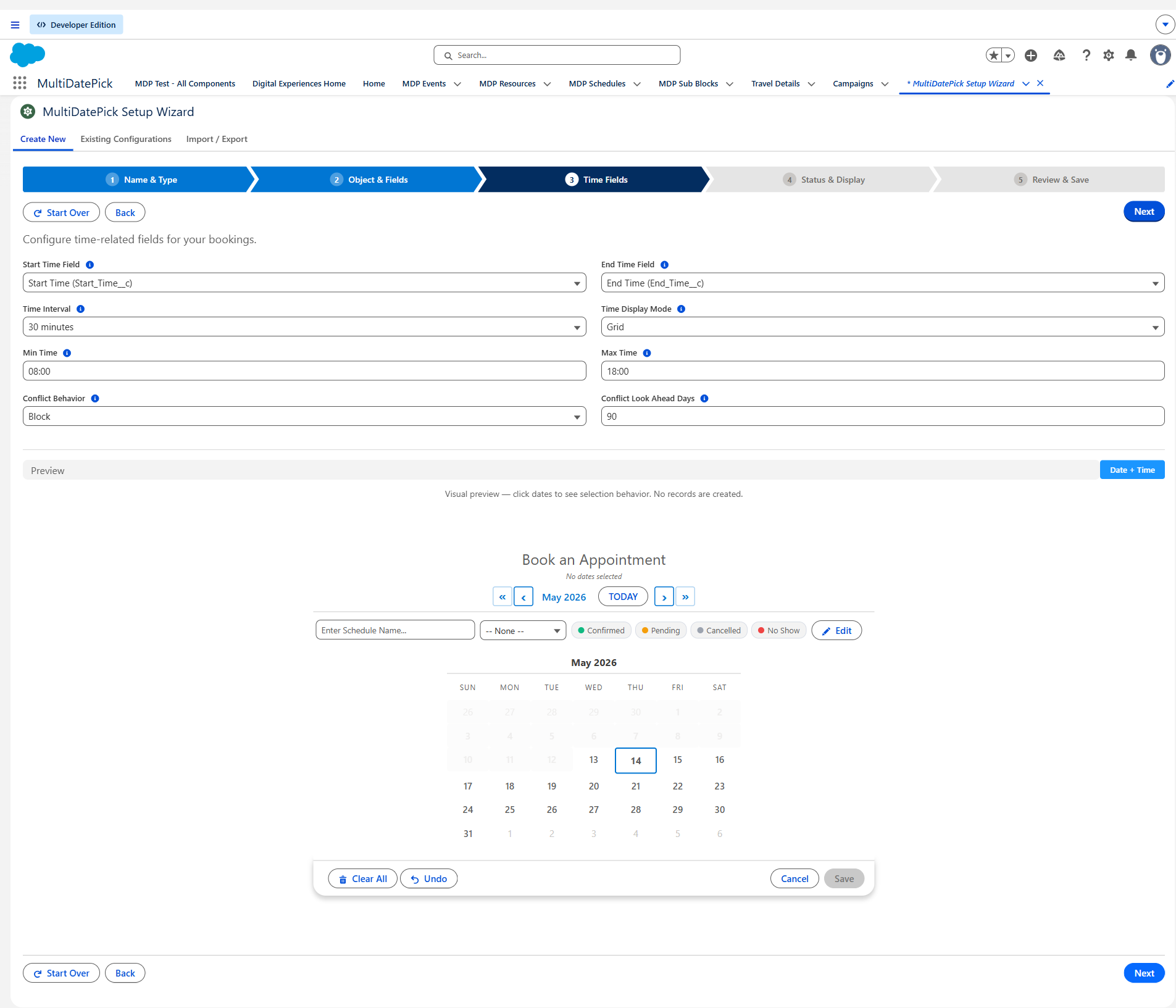Viewport: 1176px width, 1008px height.
Task: Click the hamburger menu icon beside Developer Edition
Action: click(15, 25)
